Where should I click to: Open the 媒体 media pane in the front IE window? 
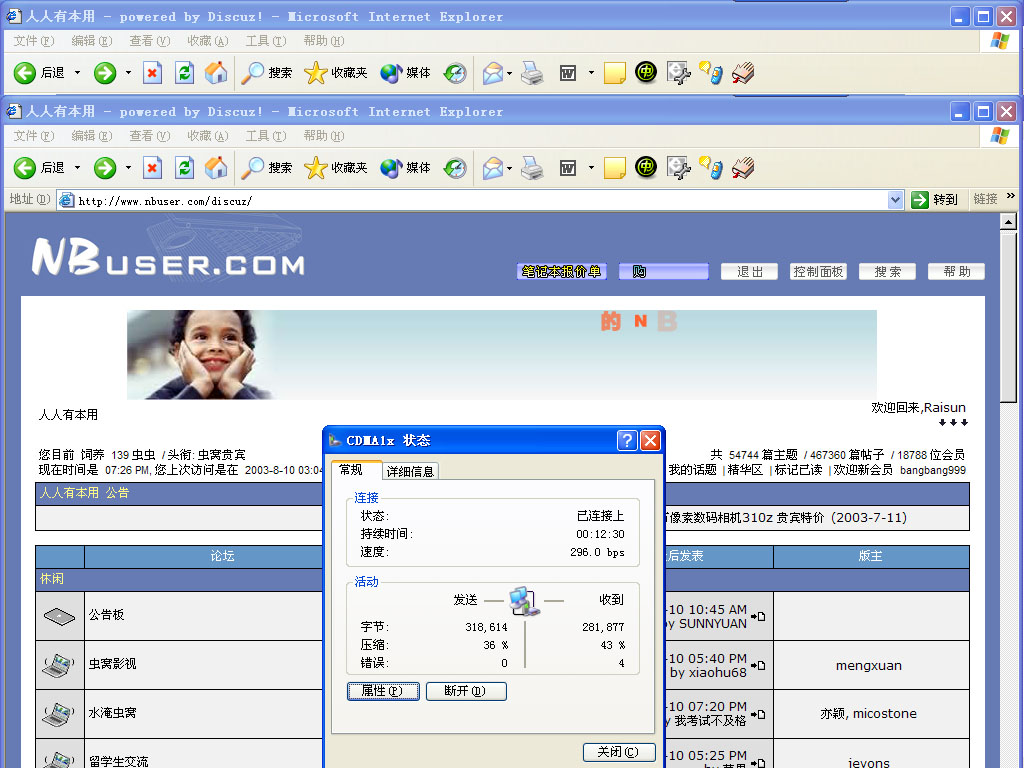406,168
